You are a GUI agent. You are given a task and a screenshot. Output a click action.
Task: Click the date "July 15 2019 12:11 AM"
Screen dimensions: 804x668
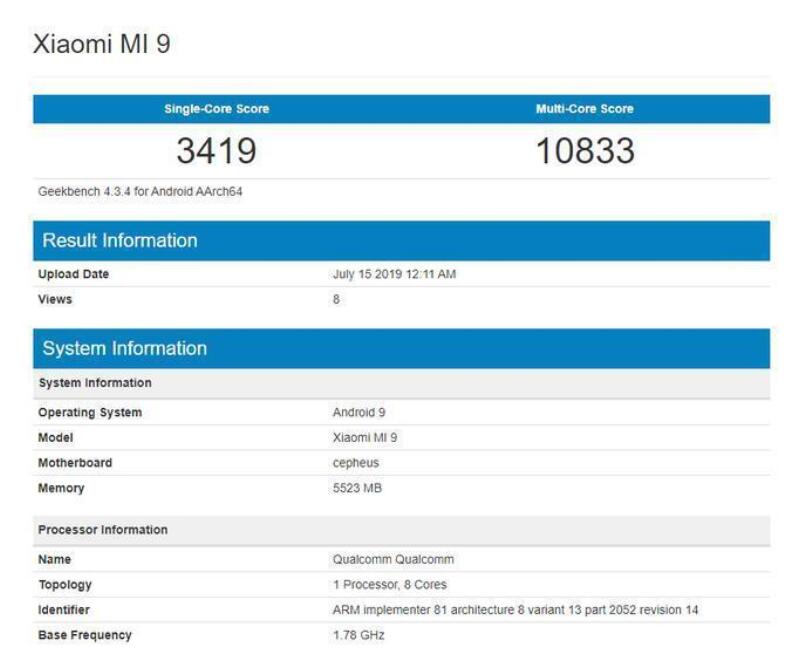394,274
